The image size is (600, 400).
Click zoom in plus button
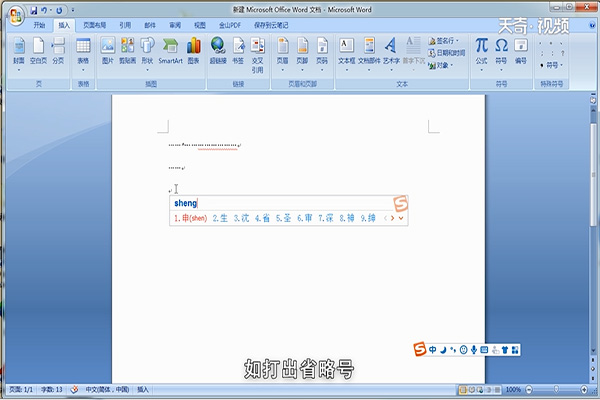click(584, 390)
